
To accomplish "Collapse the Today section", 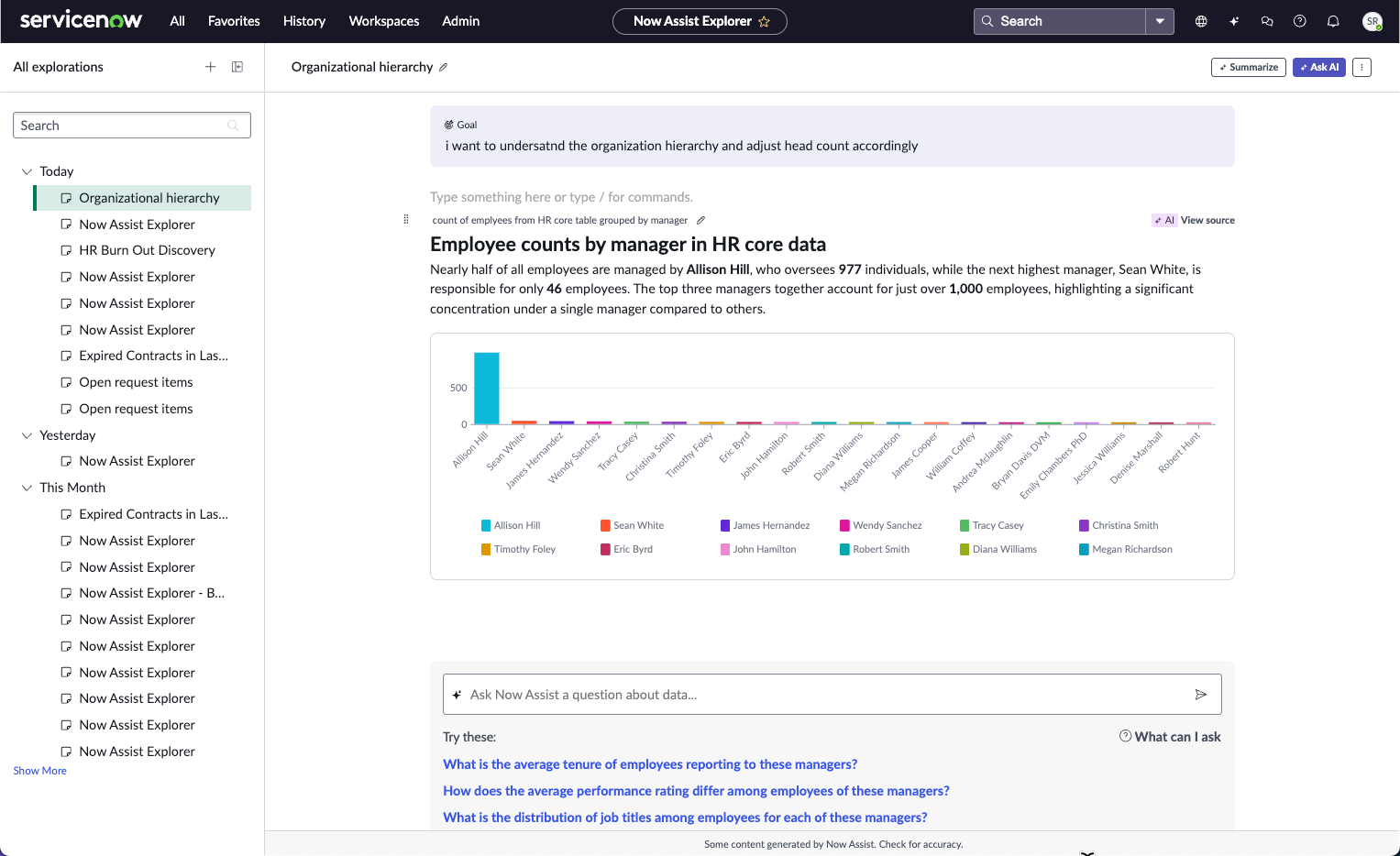I will [x=27, y=171].
